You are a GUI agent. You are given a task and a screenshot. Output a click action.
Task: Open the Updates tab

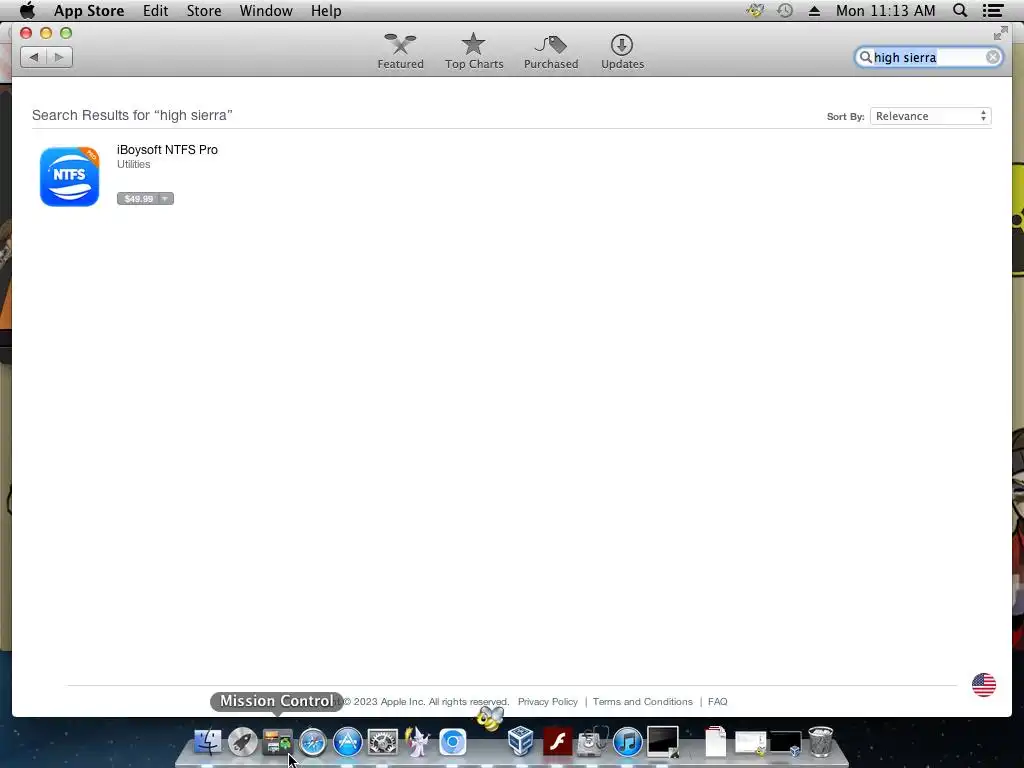[x=622, y=52]
